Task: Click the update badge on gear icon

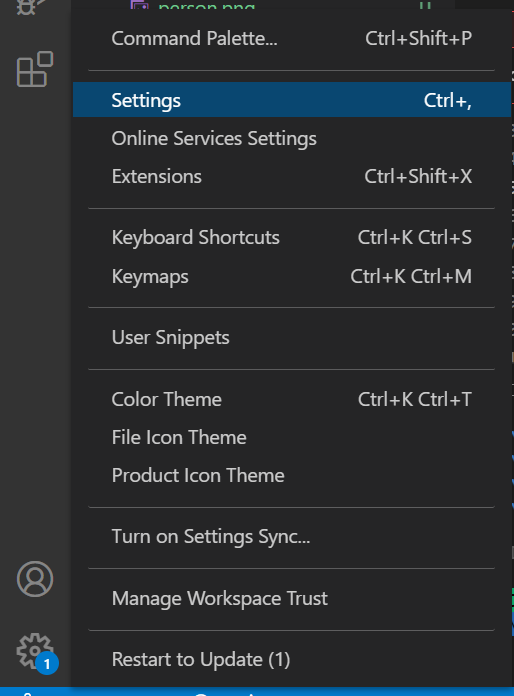Action: pyautogui.click(x=47, y=664)
